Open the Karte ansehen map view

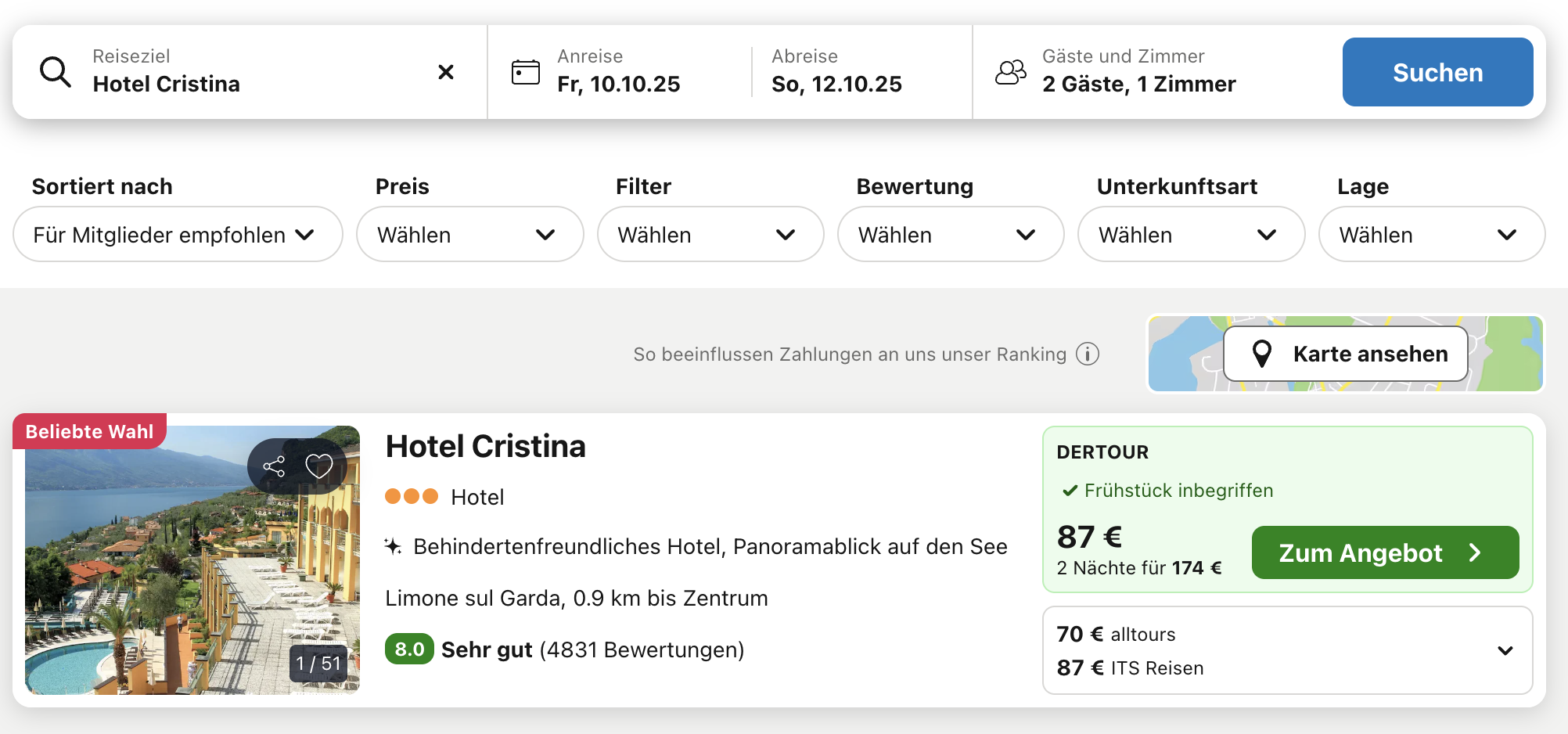[1346, 354]
